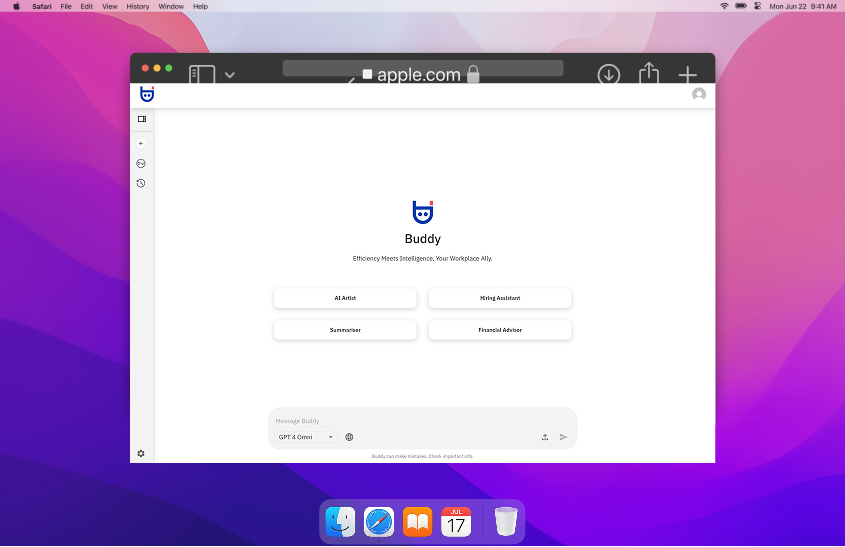This screenshot has height=547, width=845.
Task: Open Books from the Dock
Action: (418, 522)
